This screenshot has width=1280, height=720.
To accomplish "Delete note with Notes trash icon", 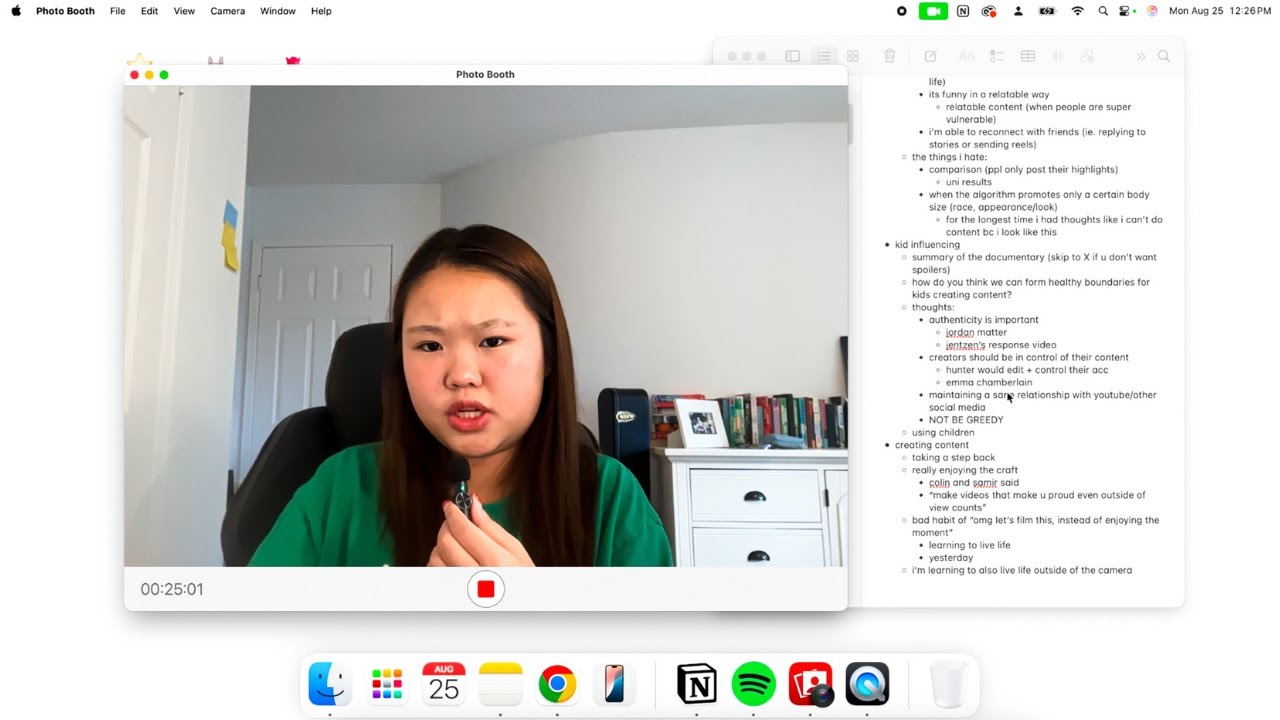I will click(889, 57).
